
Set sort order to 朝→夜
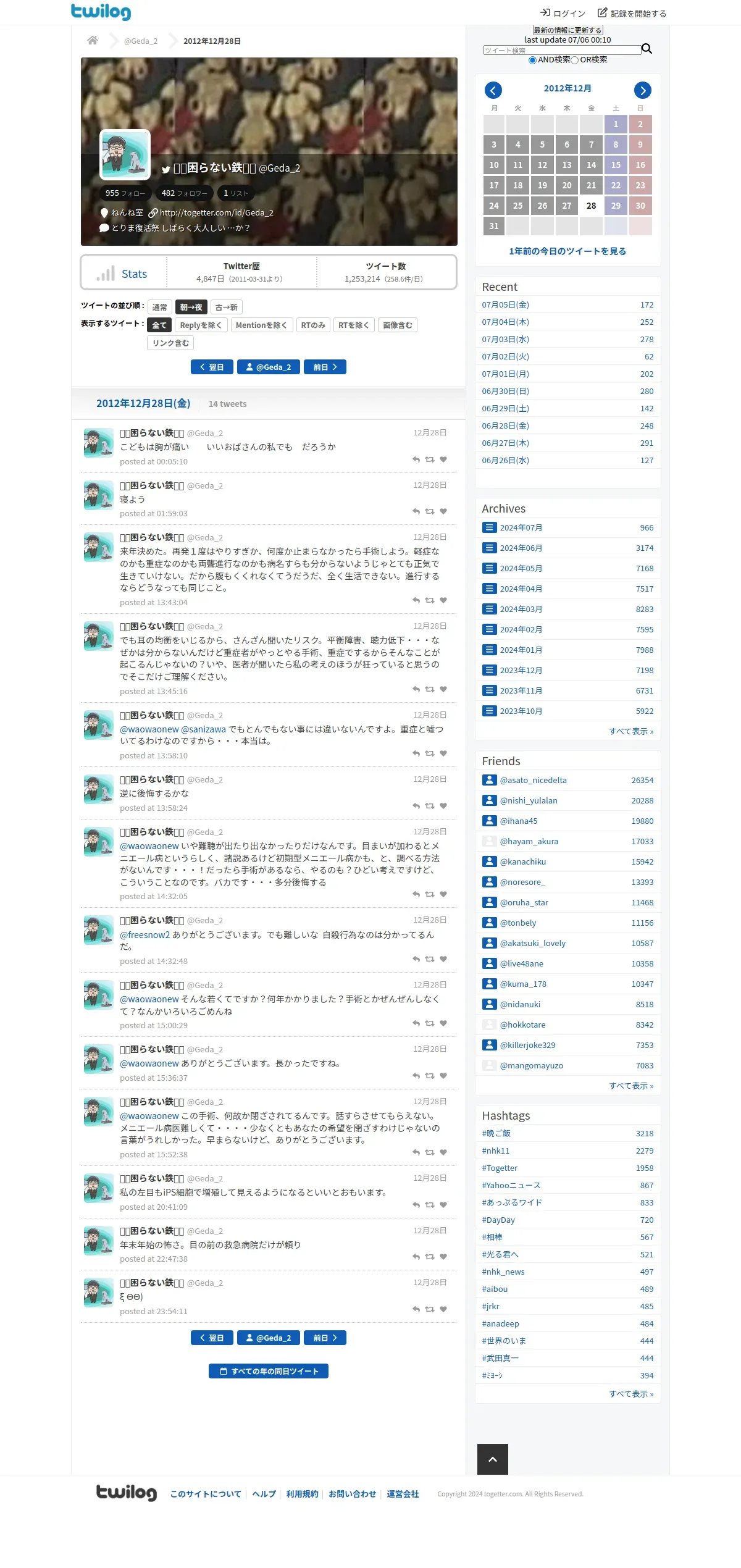point(191,307)
